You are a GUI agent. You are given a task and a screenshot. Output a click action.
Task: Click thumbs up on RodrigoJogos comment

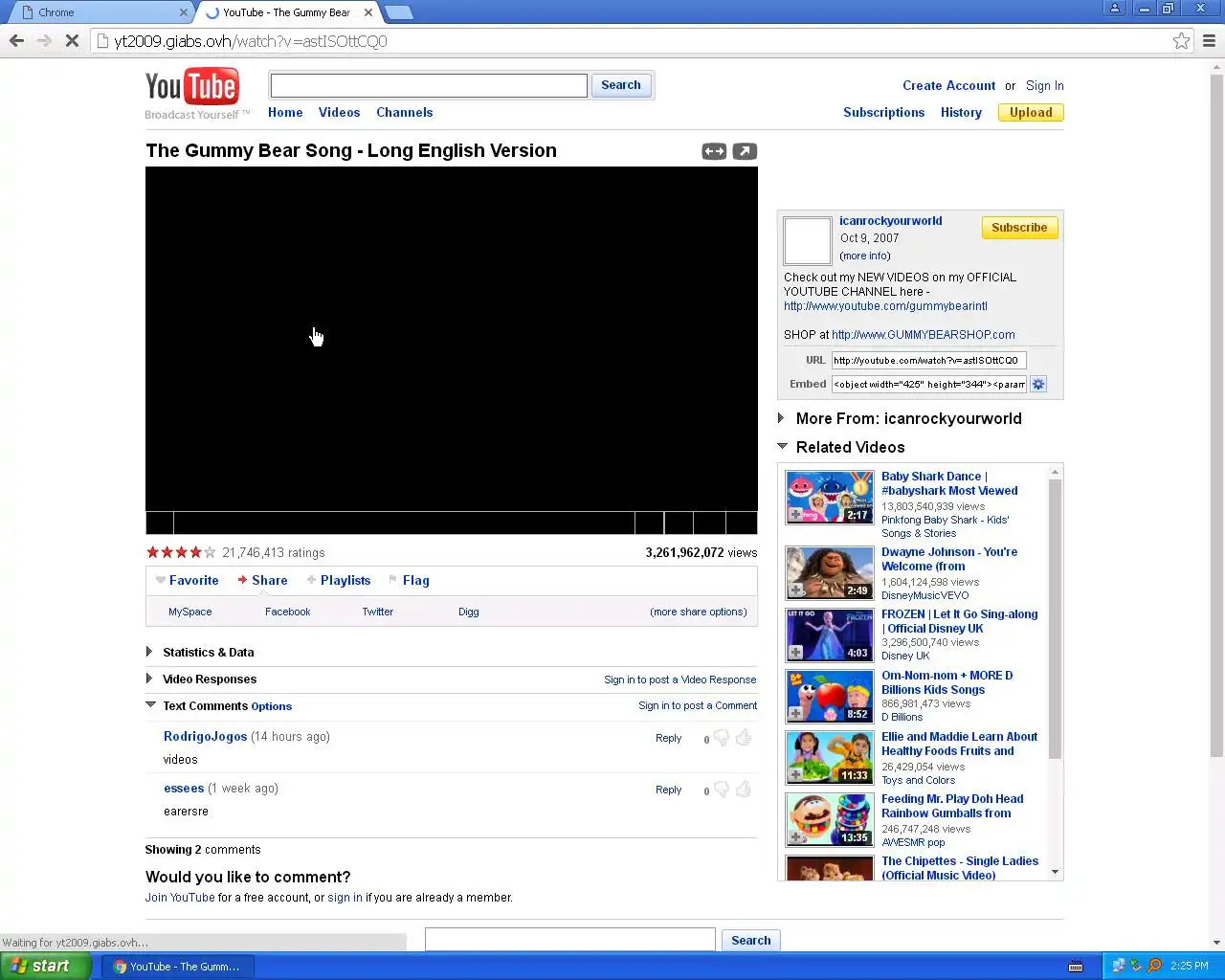pos(744,737)
